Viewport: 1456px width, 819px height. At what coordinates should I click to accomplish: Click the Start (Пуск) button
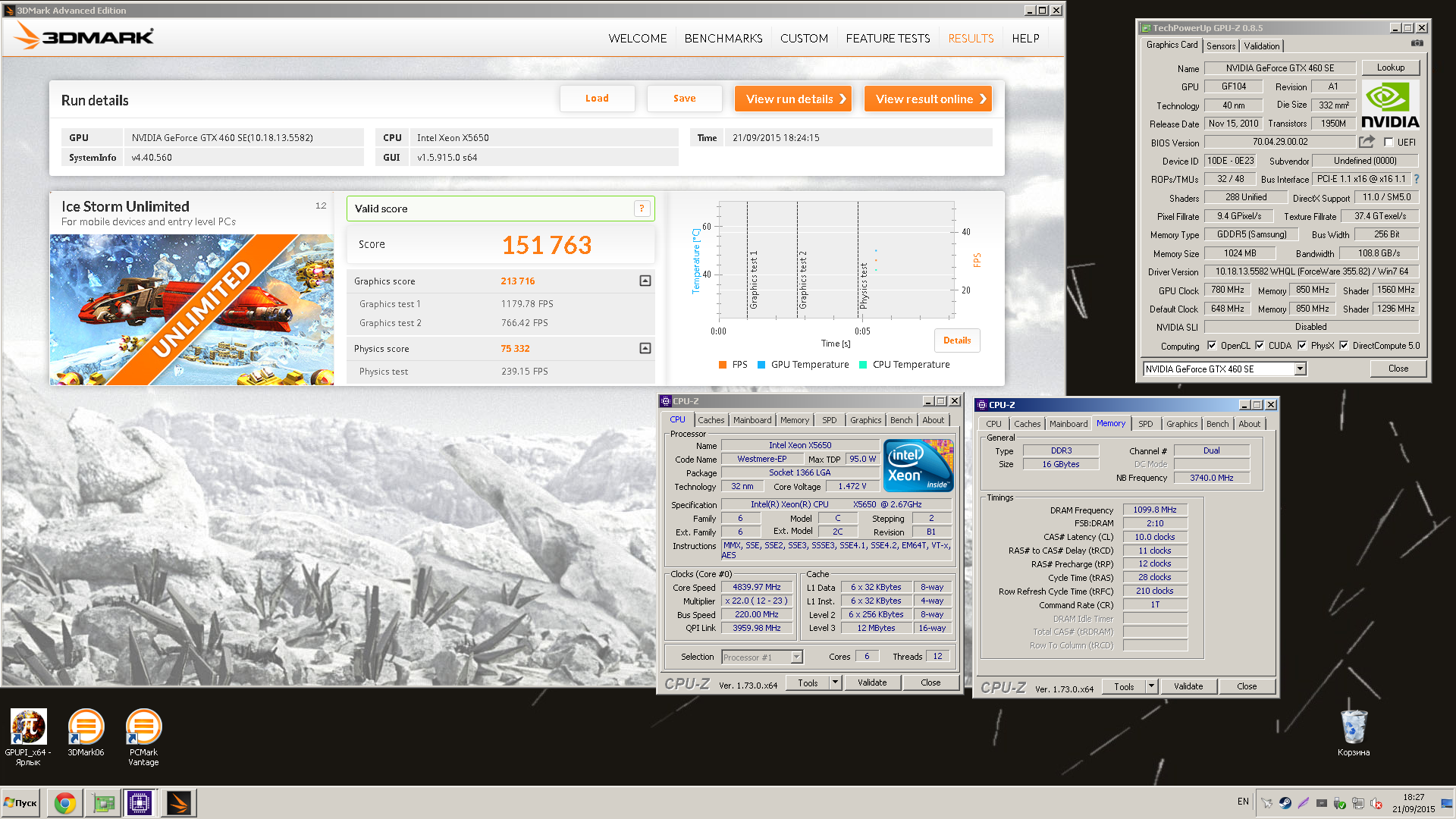point(21,803)
